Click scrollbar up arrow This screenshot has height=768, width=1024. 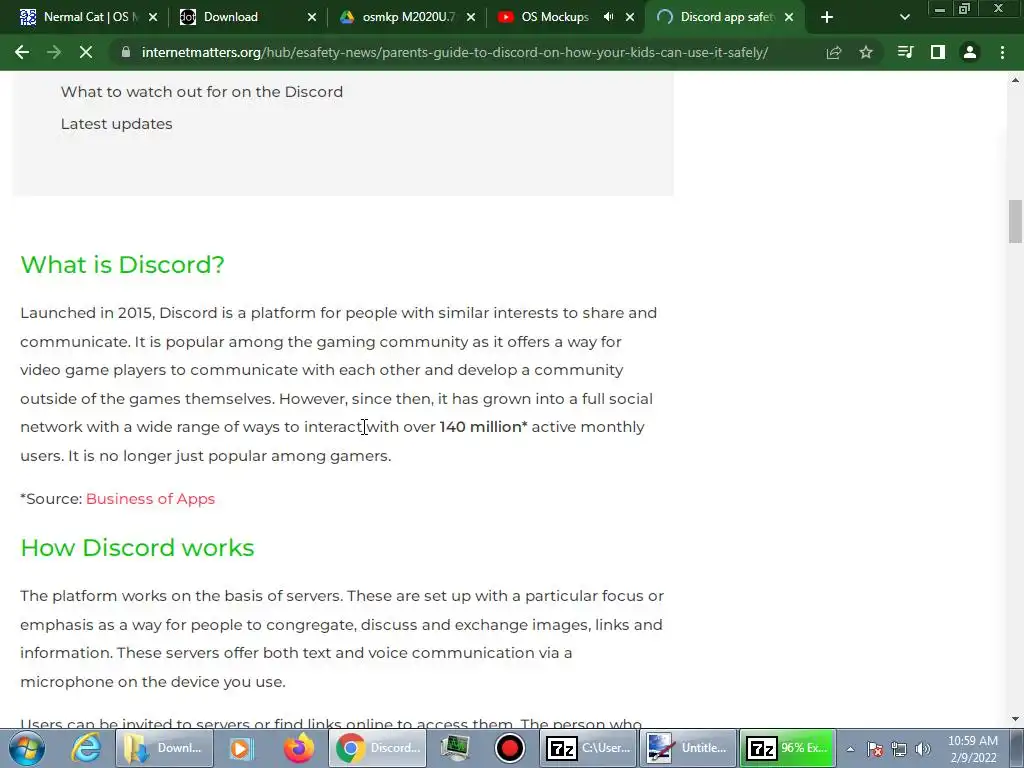[1015, 80]
